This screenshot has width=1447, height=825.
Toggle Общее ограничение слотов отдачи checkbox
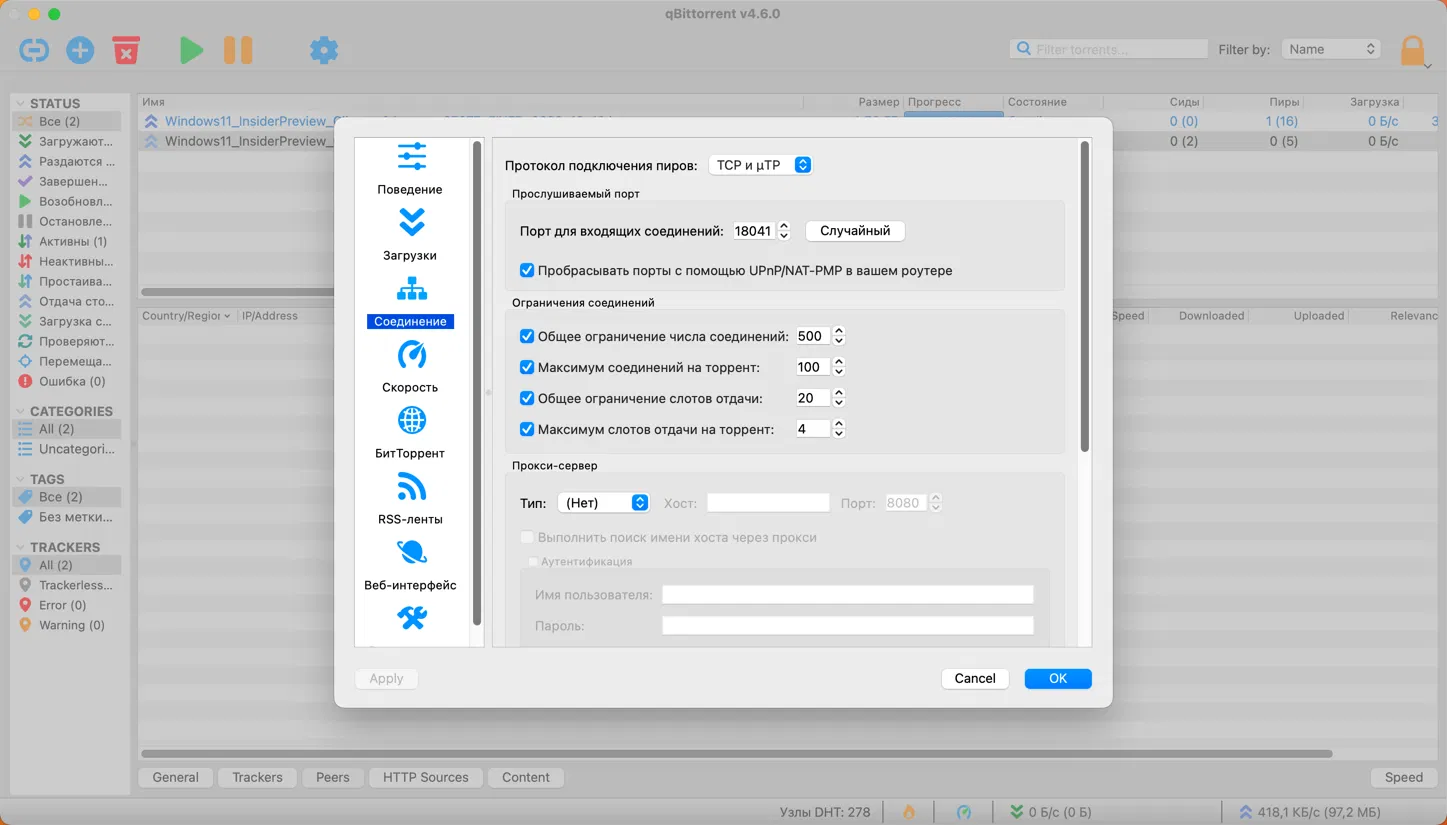pyautogui.click(x=527, y=398)
